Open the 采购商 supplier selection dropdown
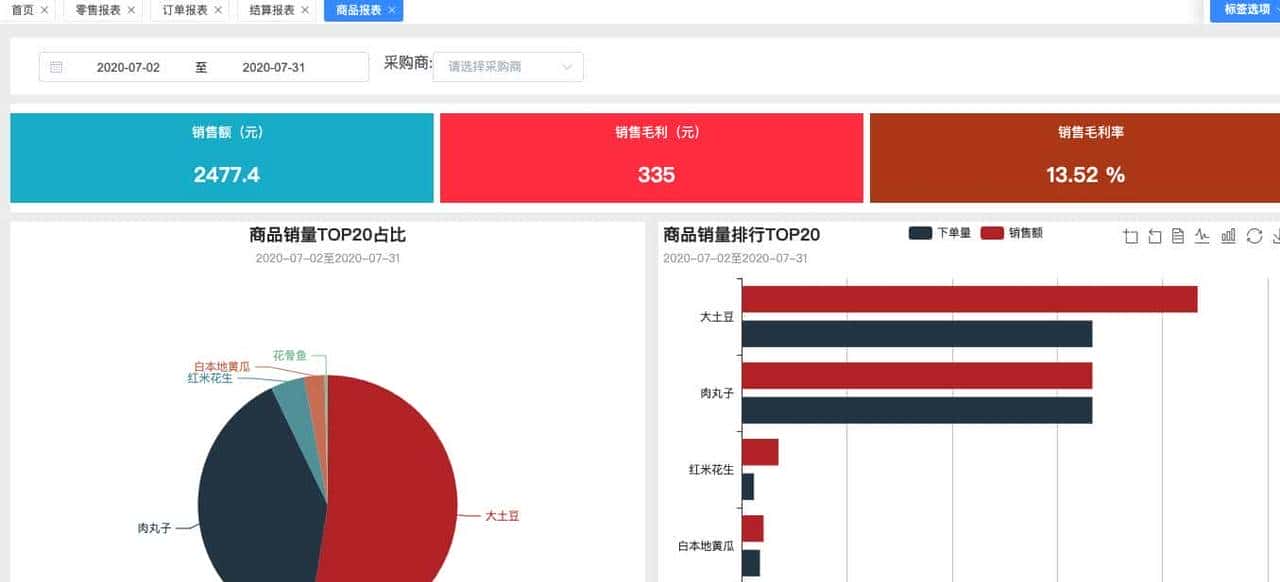The width and height of the screenshot is (1280, 582). tap(507, 67)
